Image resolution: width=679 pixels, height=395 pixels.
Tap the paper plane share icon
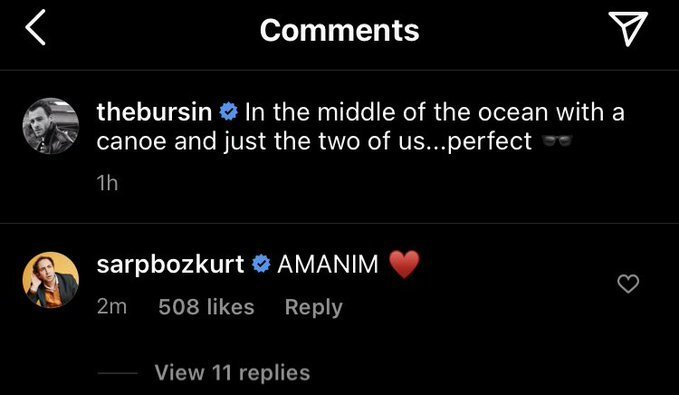click(627, 29)
